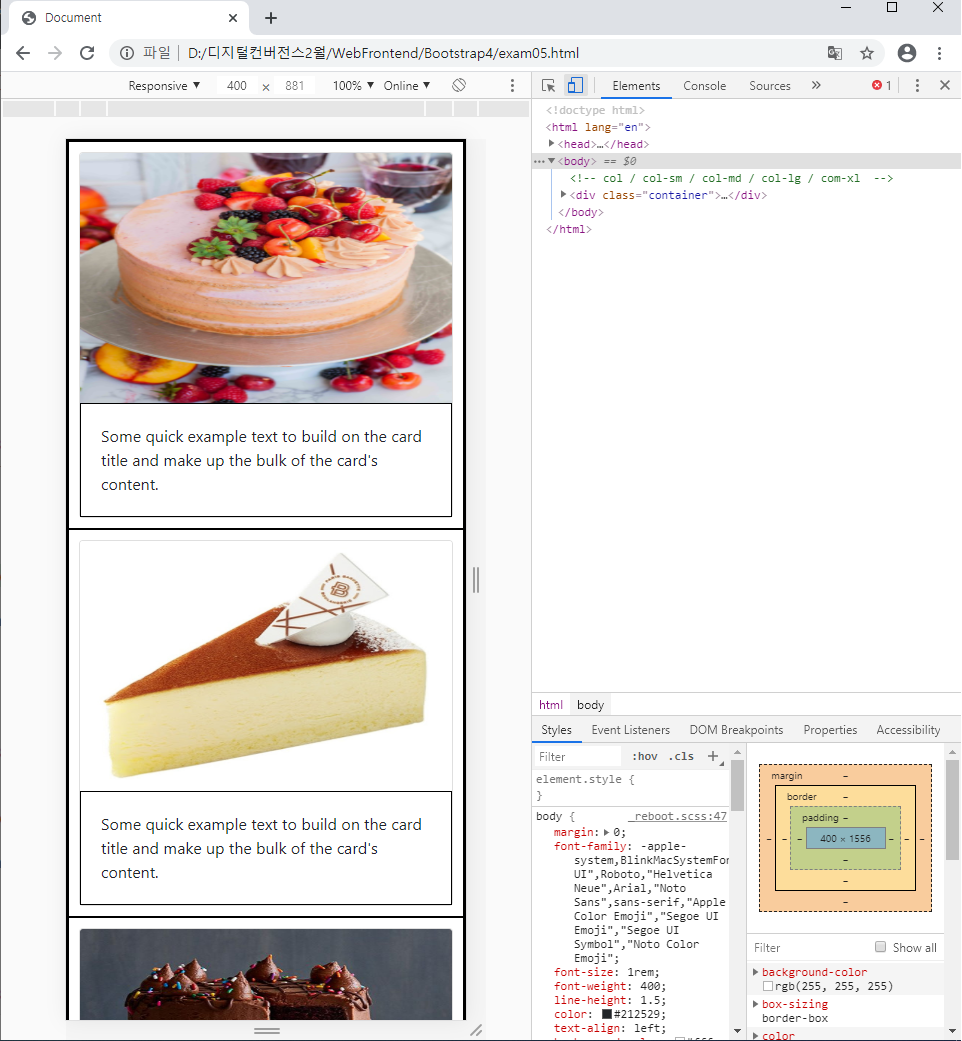Image resolution: width=962 pixels, height=1041 pixels.
Task: Open the Properties tab
Action: pyautogui.click(x=830, y=730)
